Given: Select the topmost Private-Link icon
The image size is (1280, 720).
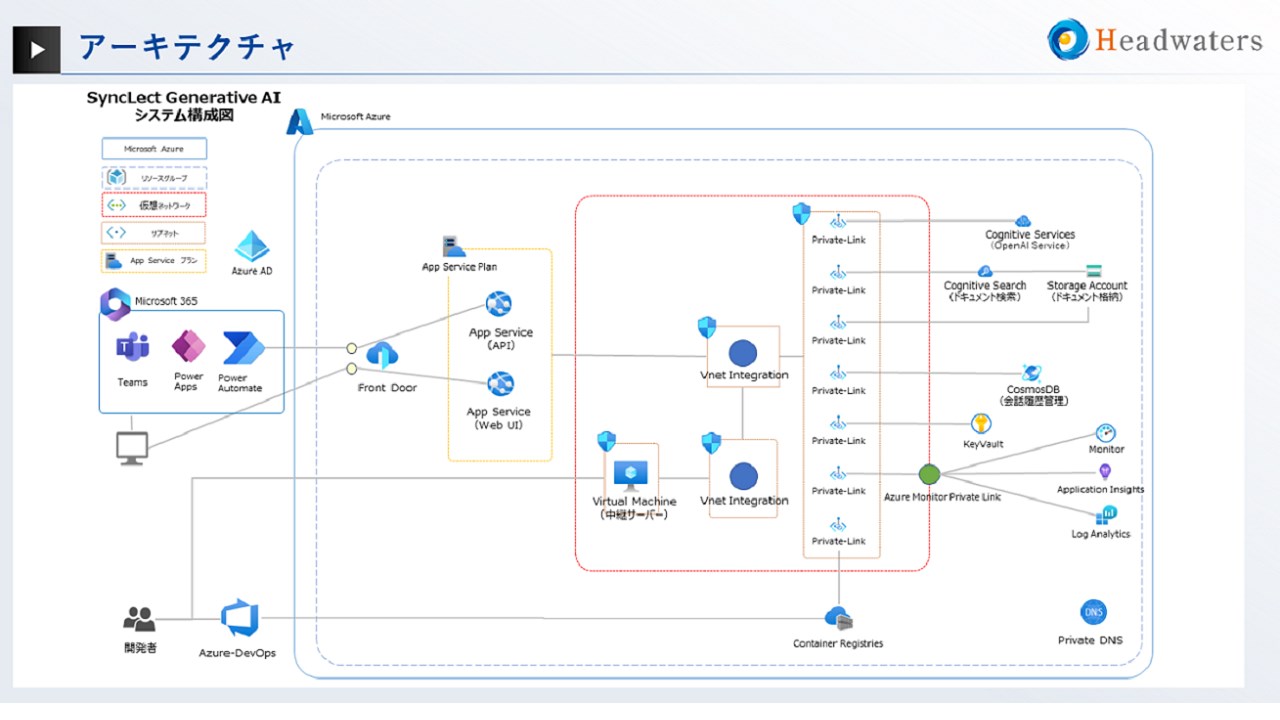Looking at the screenshot, I should click(838, 221).
